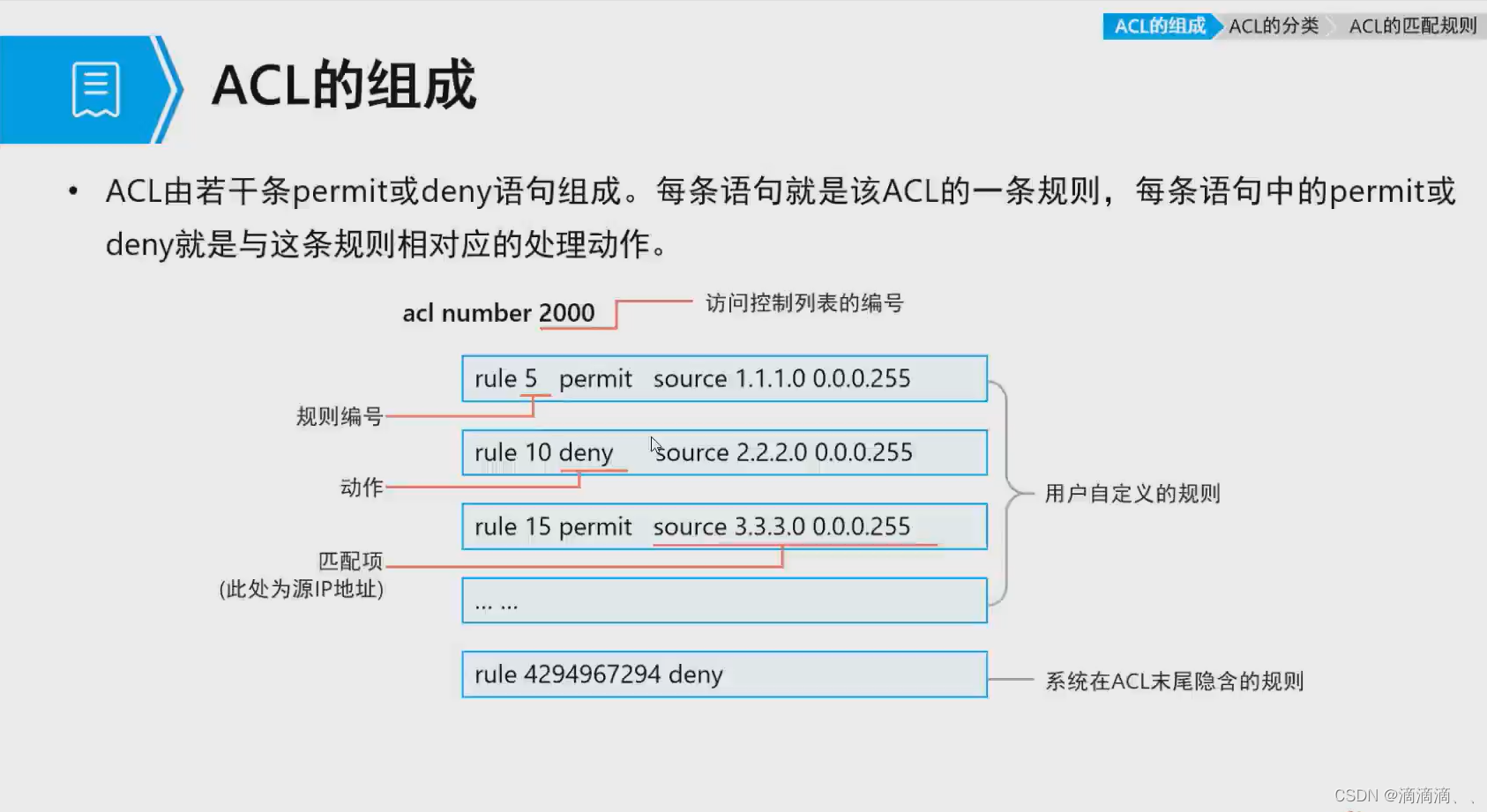The width and height of the screenshot is (1487, 812).
Task: Select the blue arrow icon next to the title banner
Action: (x=168, y=88)
